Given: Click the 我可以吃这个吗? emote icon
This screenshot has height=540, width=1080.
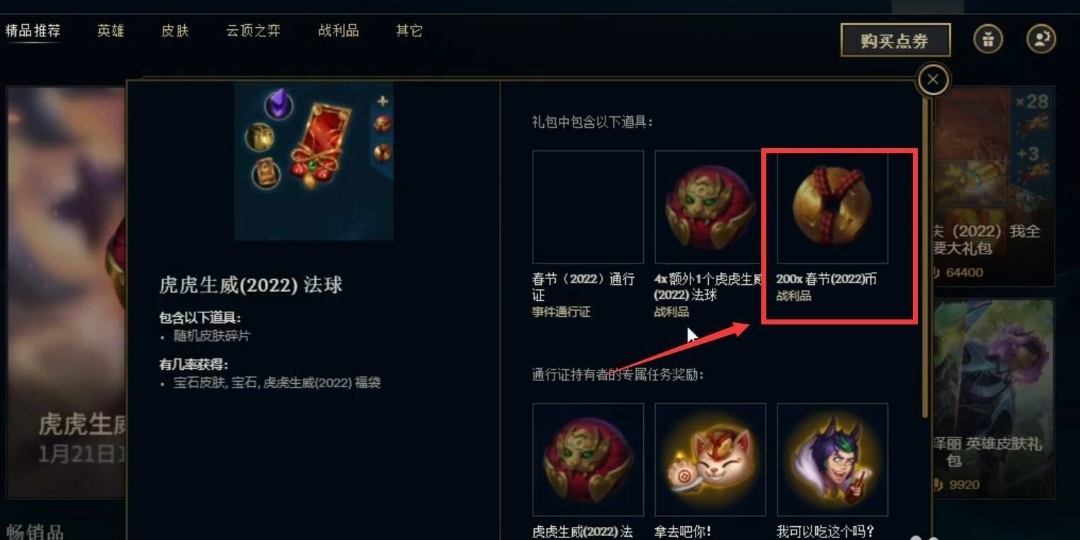Looking at the screenshot, I should click(x=832, y=459).
